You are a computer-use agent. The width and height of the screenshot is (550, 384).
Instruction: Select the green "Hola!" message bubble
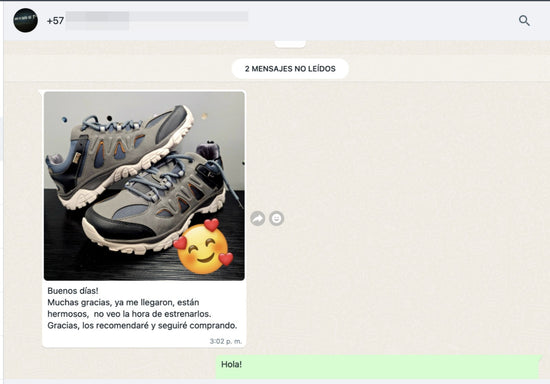click(x=377, y=366)
